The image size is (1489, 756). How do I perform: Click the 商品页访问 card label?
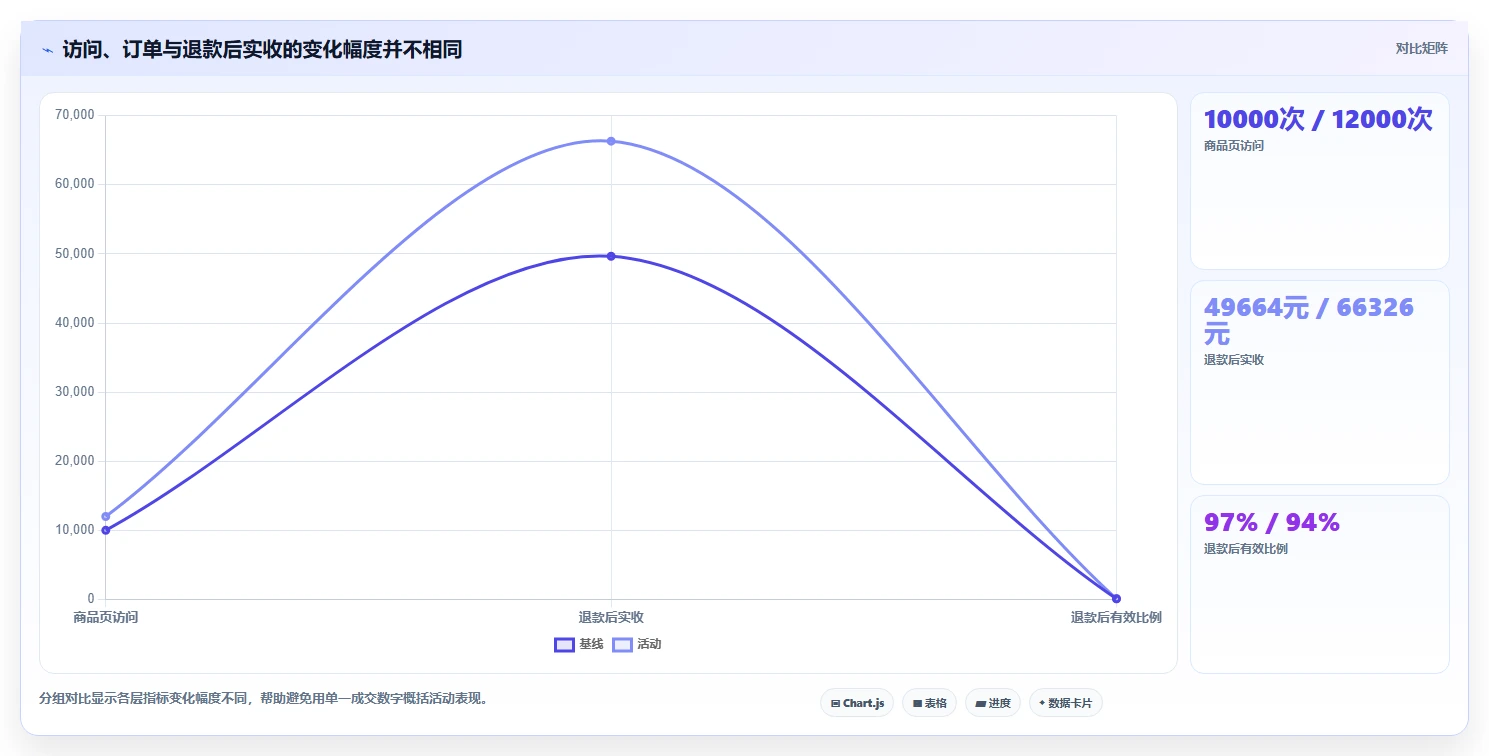[x=1234, y=146]
